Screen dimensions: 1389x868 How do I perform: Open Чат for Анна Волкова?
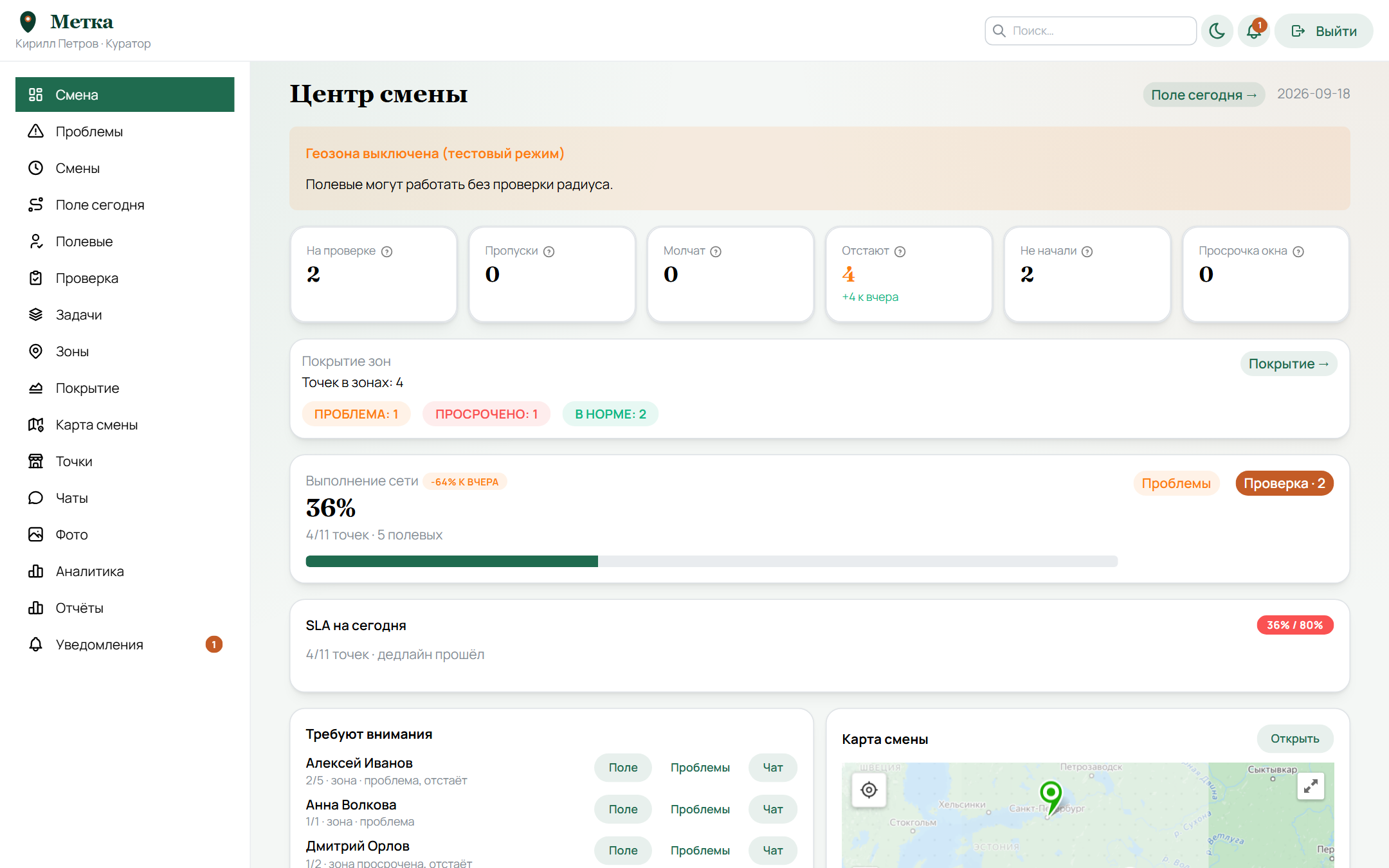pyautogui.click(x=773, y=809)
